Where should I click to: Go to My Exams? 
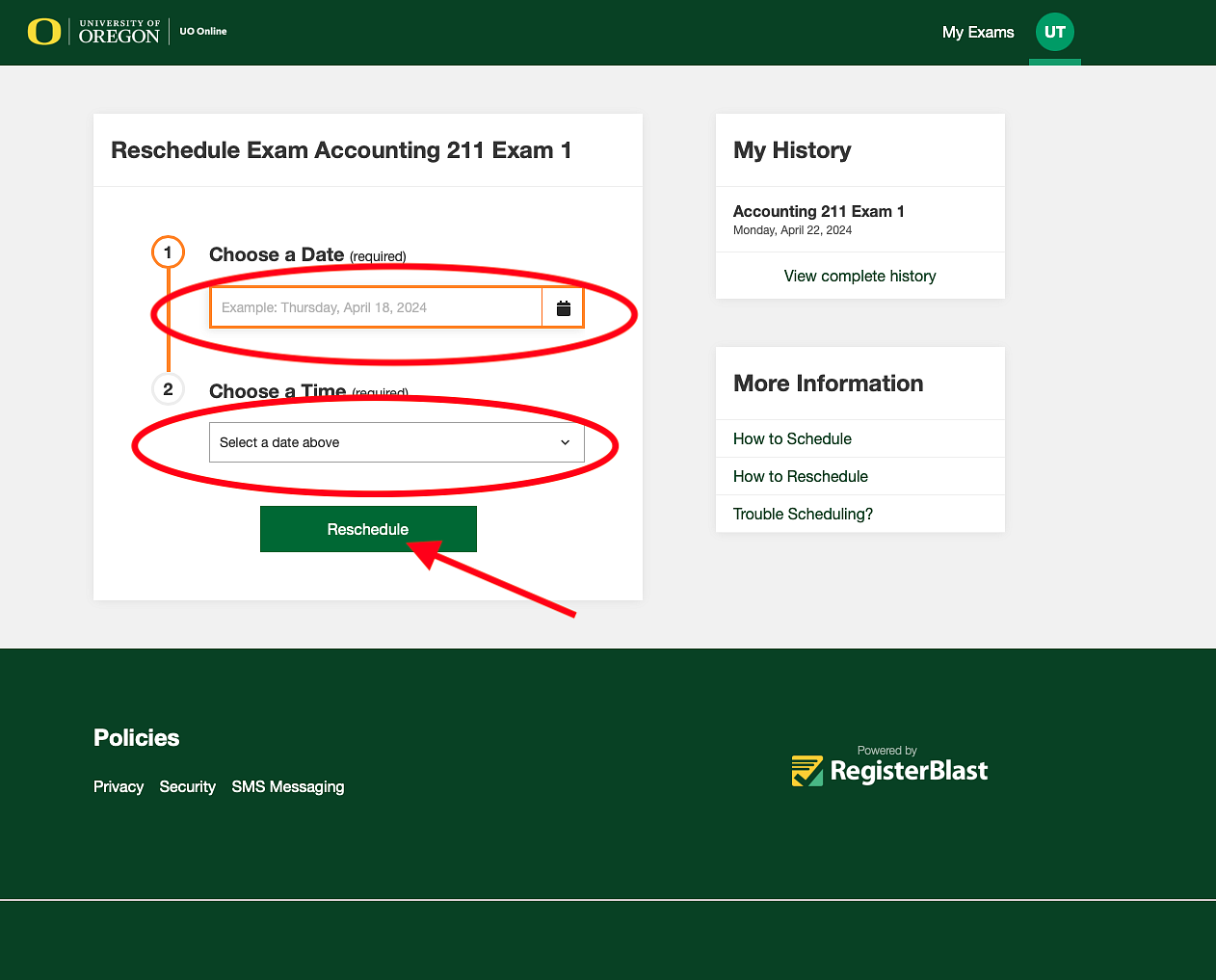coord(978,32)
